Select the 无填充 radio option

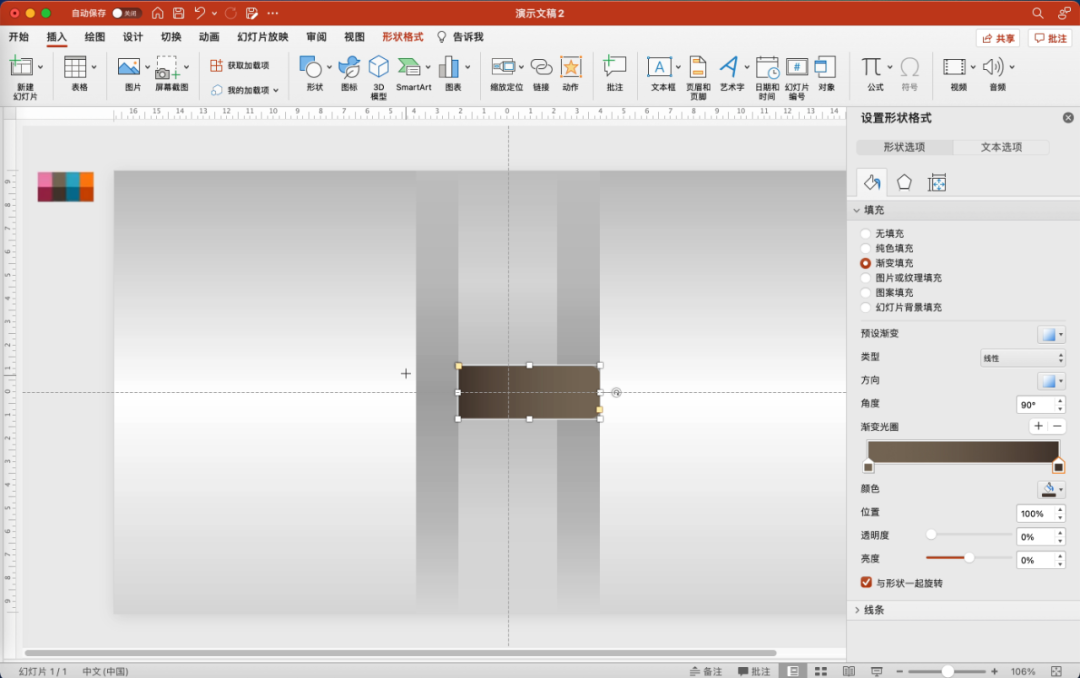[x=866, y=233]
